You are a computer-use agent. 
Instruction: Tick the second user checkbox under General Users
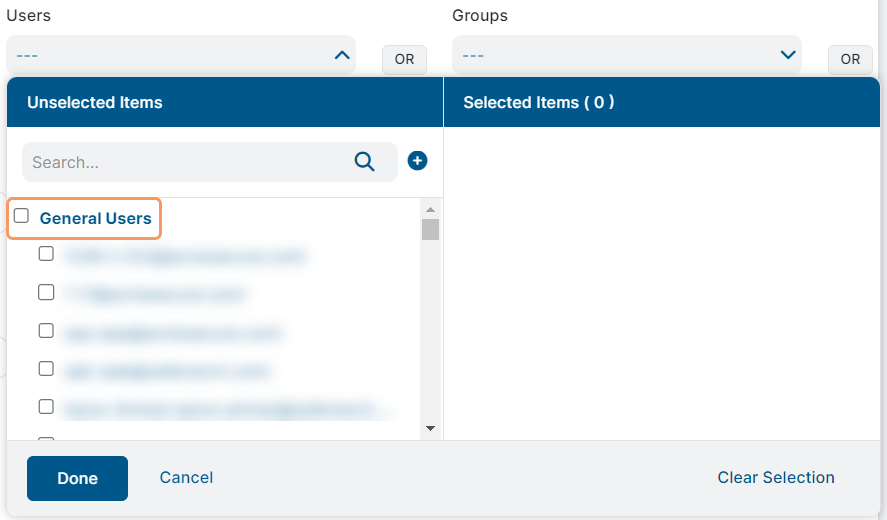46,292
